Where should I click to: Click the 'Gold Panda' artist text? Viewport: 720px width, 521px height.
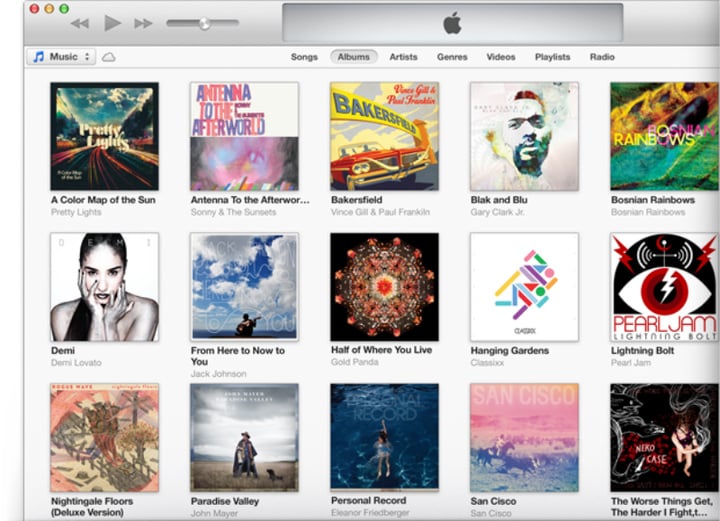[x=355, y=362]
